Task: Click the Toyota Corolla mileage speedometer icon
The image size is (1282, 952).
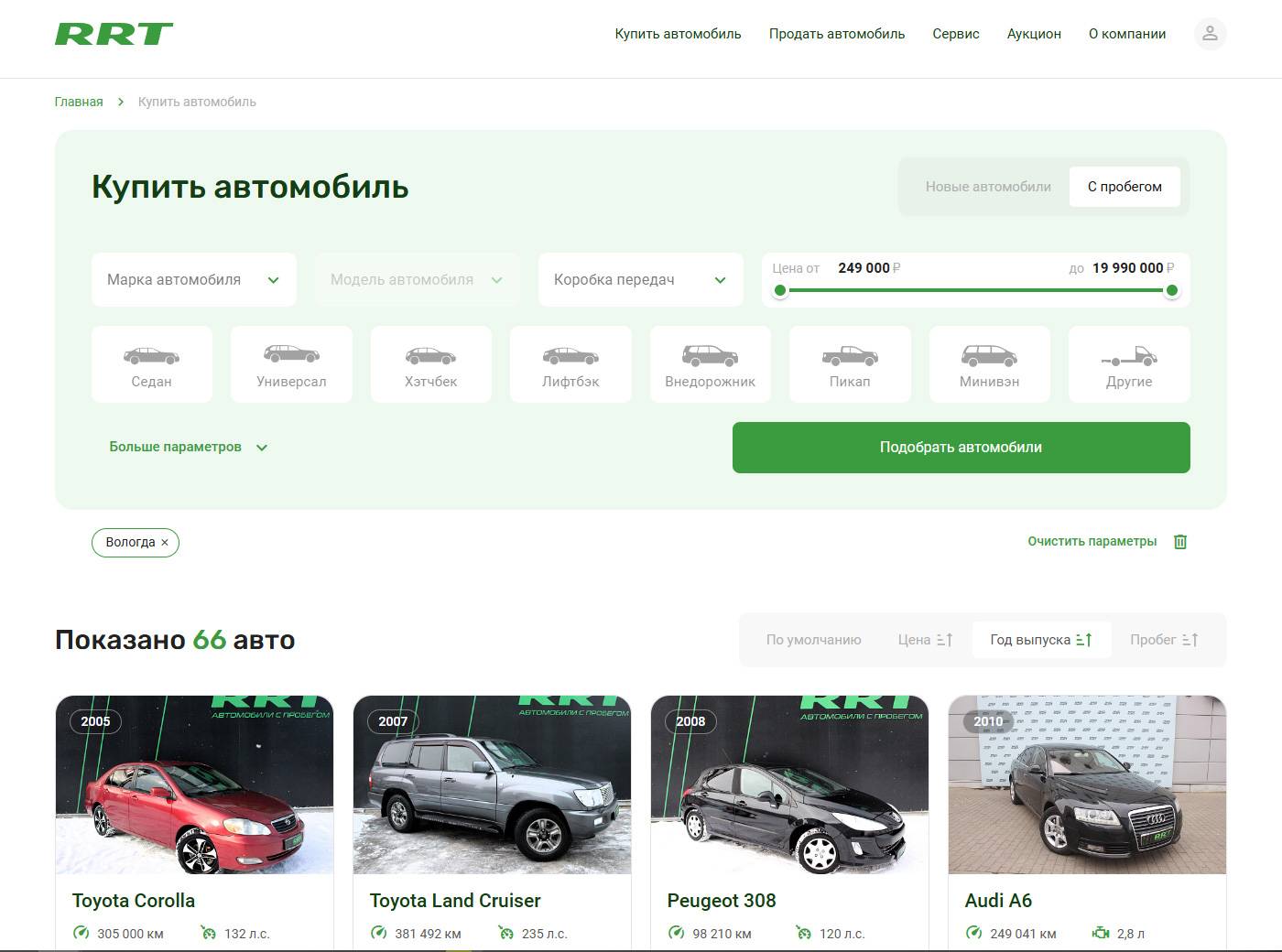Action: click(81, 933)
